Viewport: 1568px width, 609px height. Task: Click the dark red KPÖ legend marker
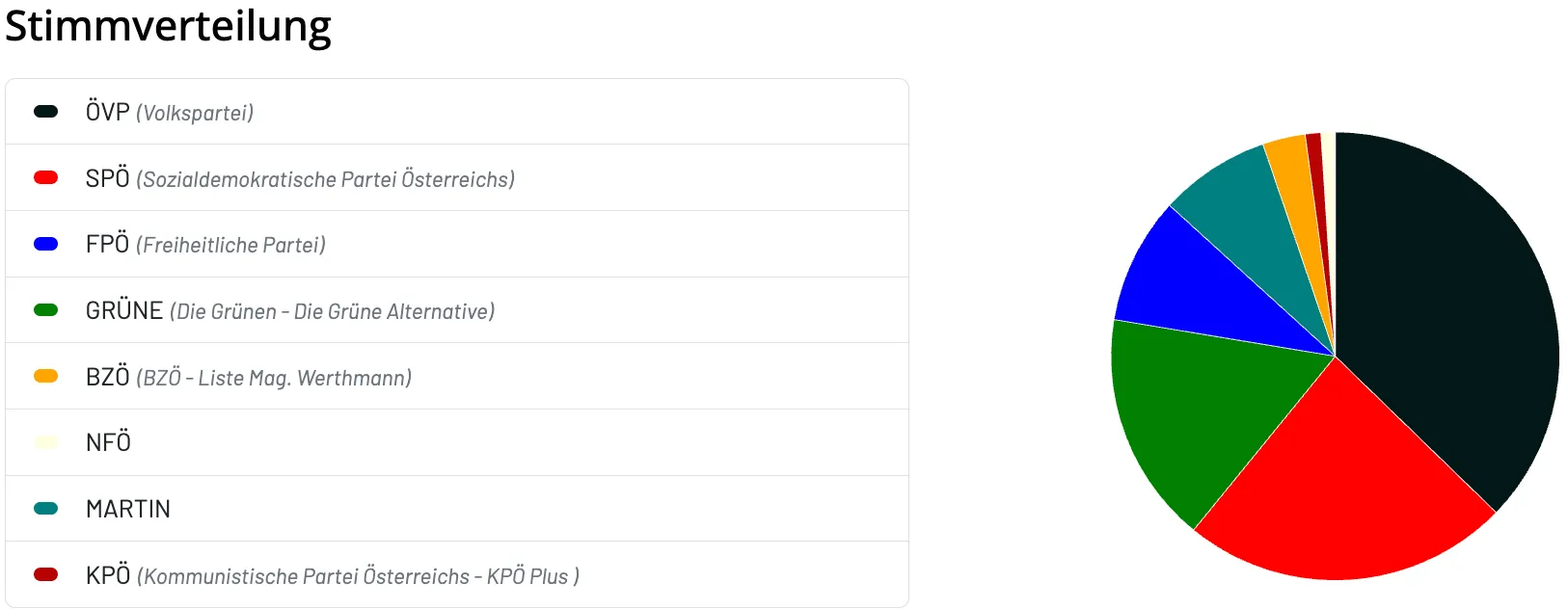(x=46, y=574)
